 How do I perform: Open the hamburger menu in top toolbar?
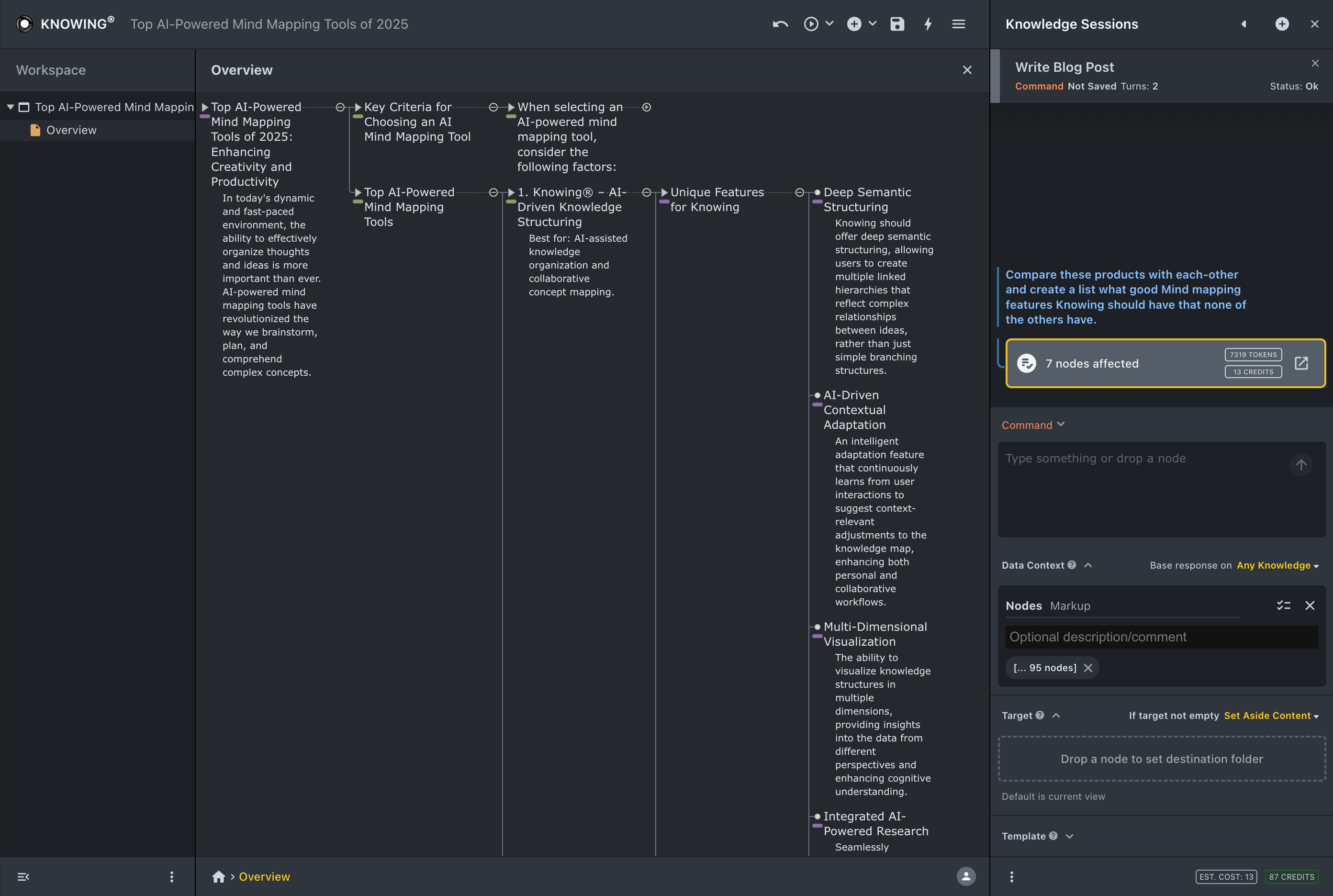pyautogui.click(x=958, y=24)
